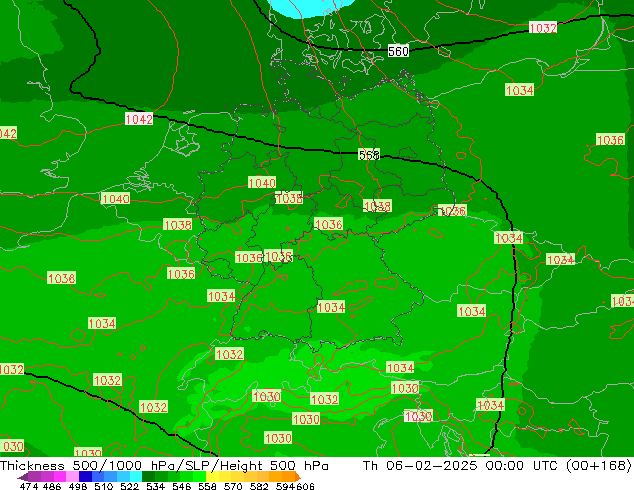
Task: Select the pale pink legend swatch above 498
Action: (72, 476)
